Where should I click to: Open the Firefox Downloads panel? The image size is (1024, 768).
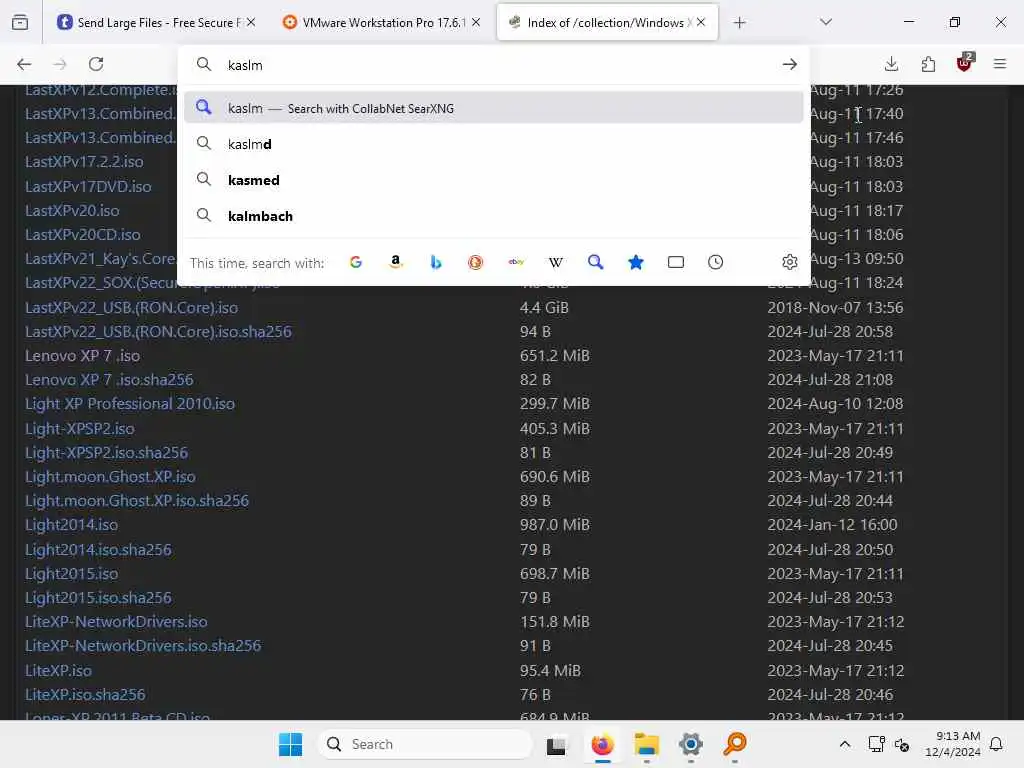pyautogui.click(x=891, y=64)
